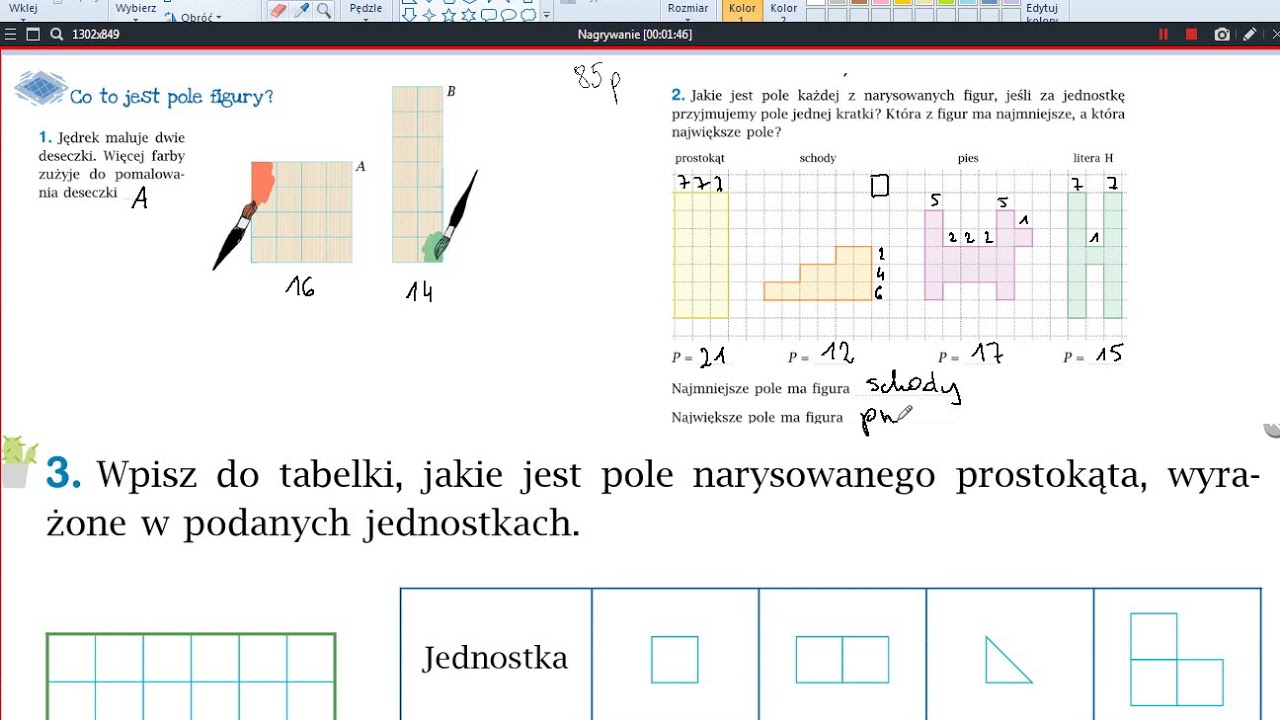Select Kolor 1 foreground color
Viewport: 1280px width, 720px height.
pyautogui.click(x=742, y=11)
